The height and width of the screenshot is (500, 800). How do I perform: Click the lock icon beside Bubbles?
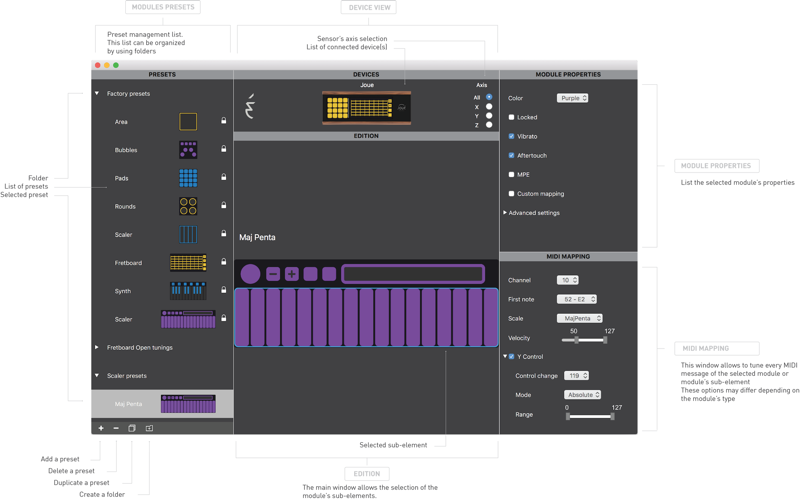(223, 148)
